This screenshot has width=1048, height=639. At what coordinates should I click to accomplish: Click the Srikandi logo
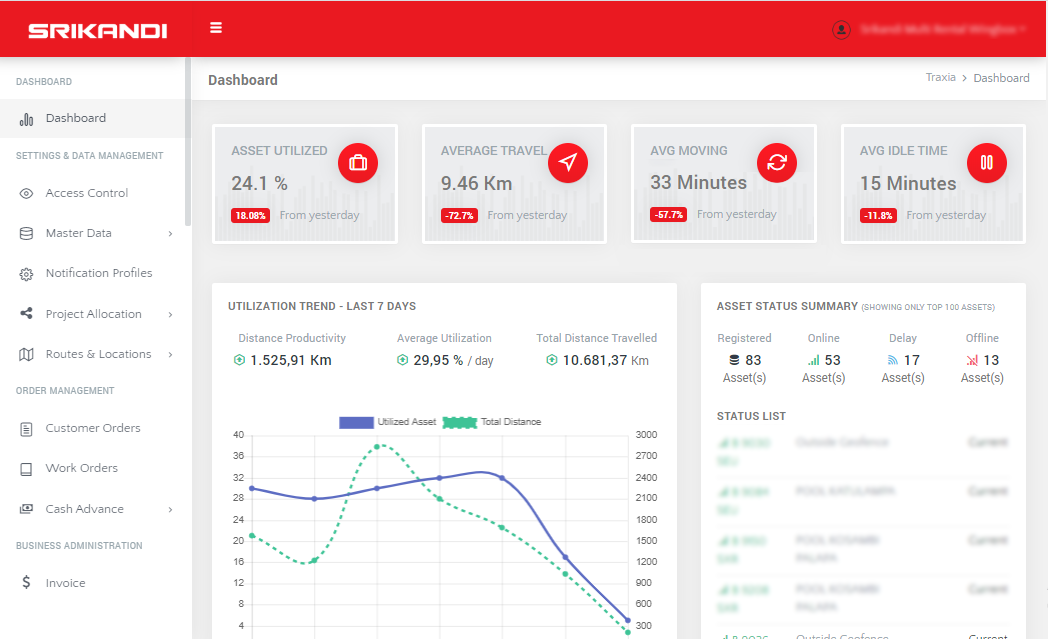tap(97, 30)
